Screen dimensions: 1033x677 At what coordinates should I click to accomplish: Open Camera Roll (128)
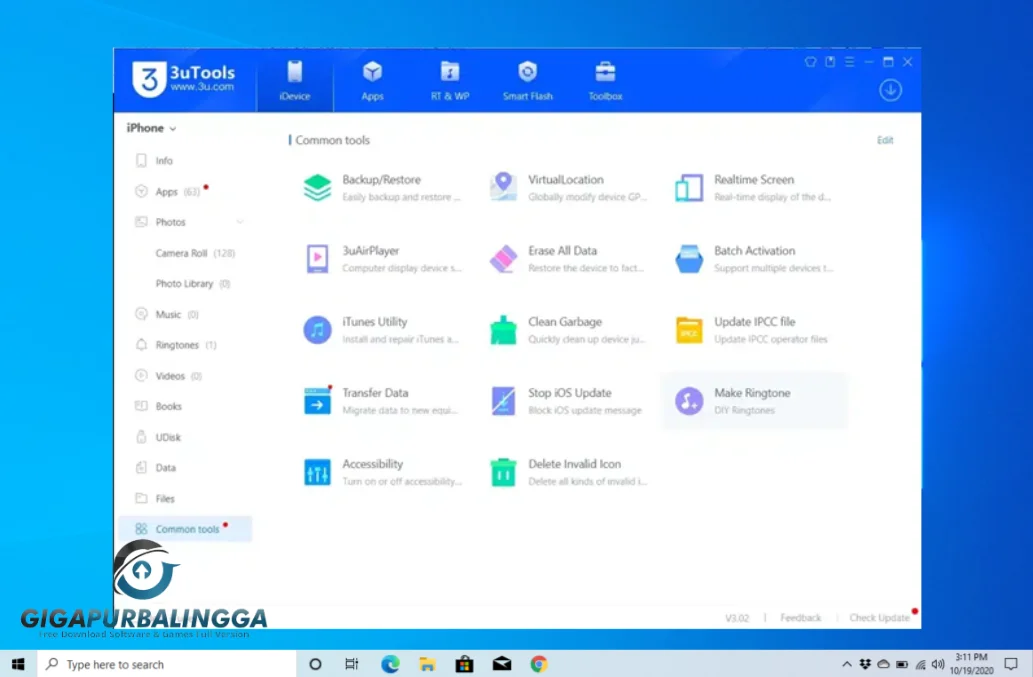[x=195, y=253]
